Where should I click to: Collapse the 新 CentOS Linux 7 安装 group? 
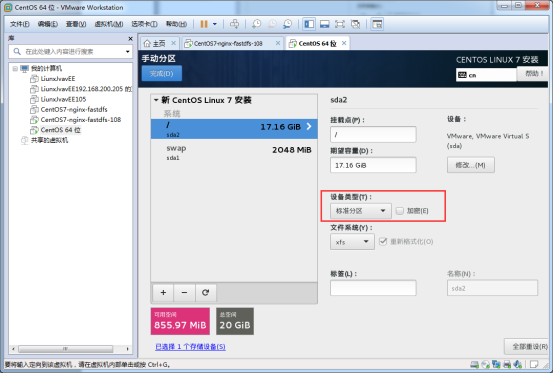tap(156, 100)
